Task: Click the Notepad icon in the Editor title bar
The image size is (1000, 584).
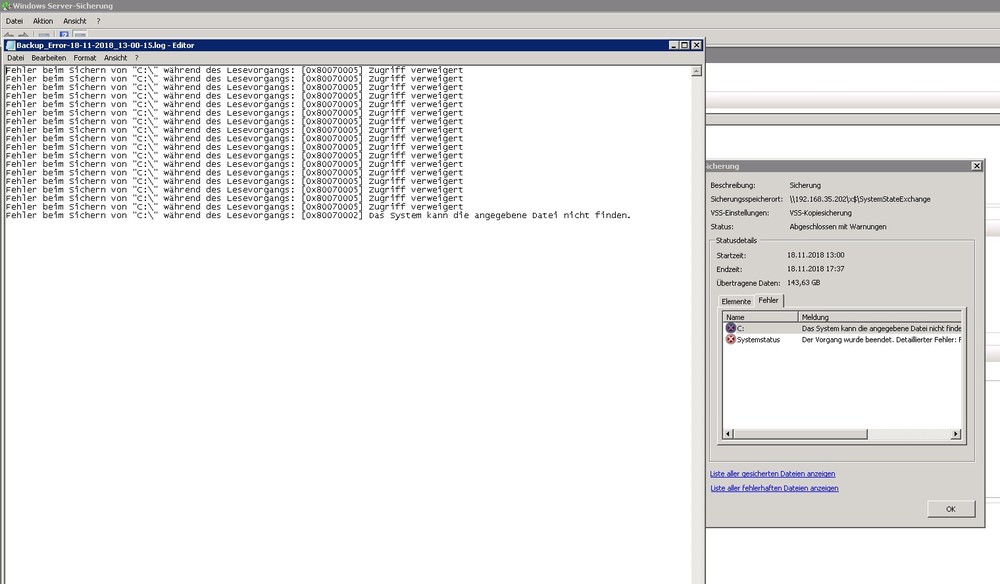Action: coord(10,45)
